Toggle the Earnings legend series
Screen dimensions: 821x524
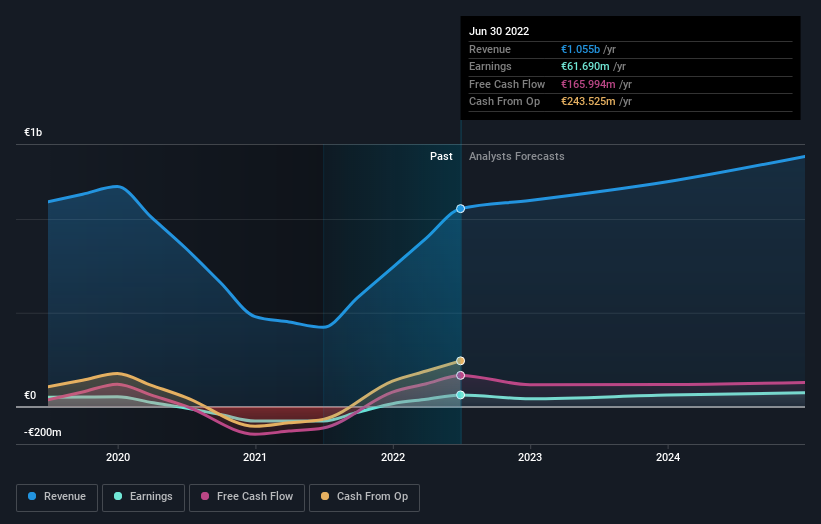click(x=143, y=497)
